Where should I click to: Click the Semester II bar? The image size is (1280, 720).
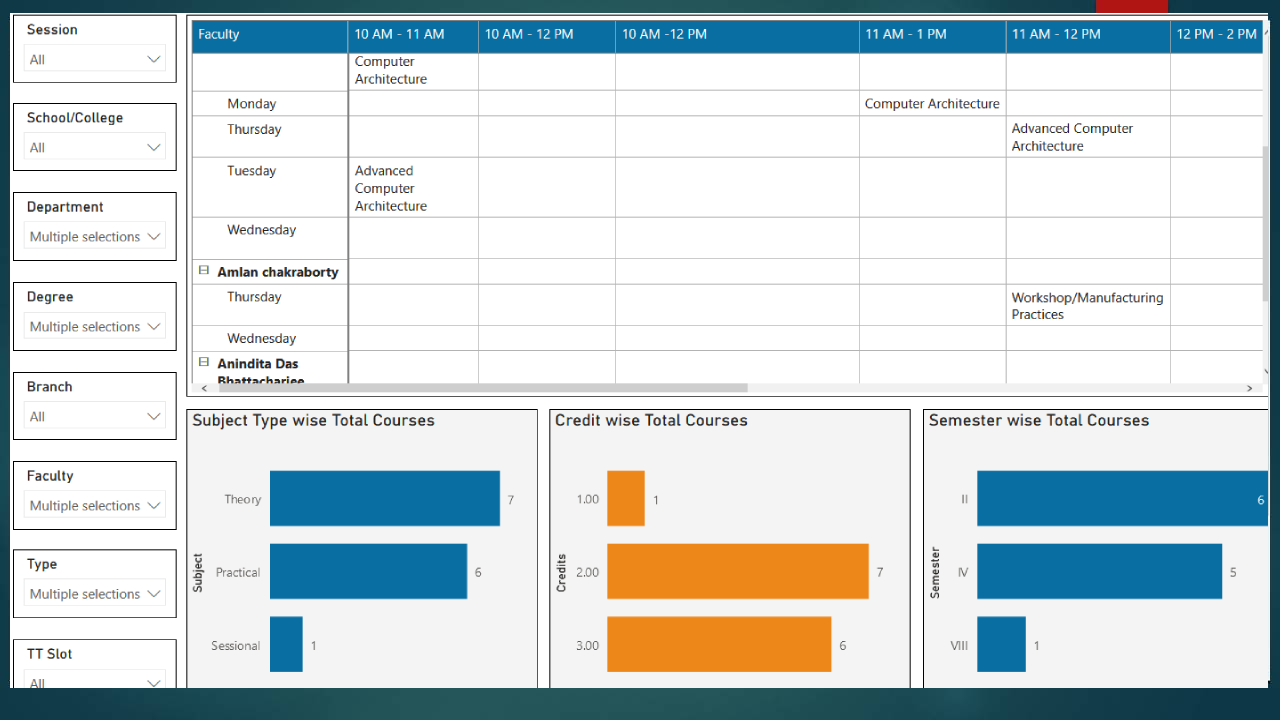(x=1120, y=498)
